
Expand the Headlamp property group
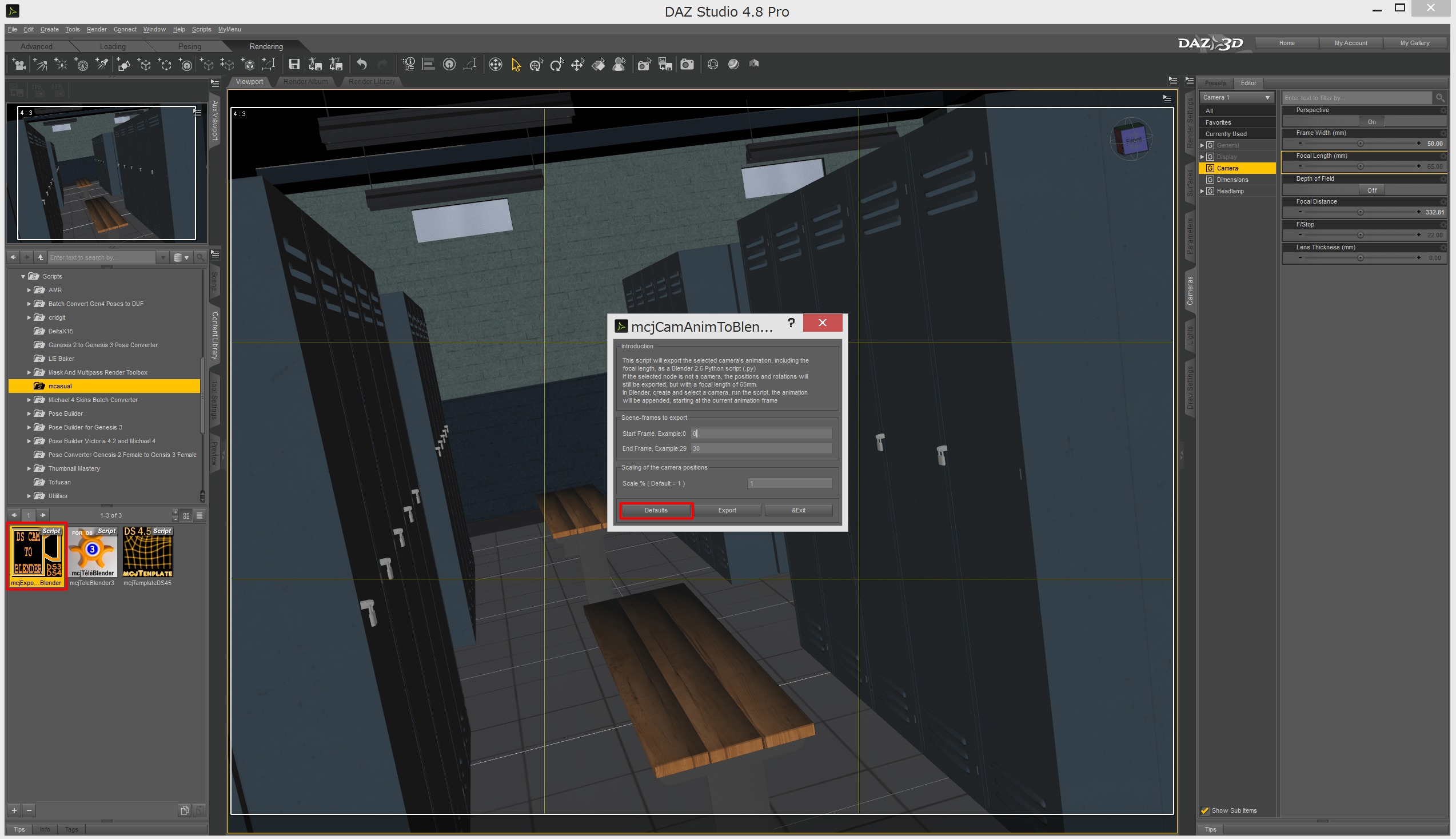[1202, 192]
